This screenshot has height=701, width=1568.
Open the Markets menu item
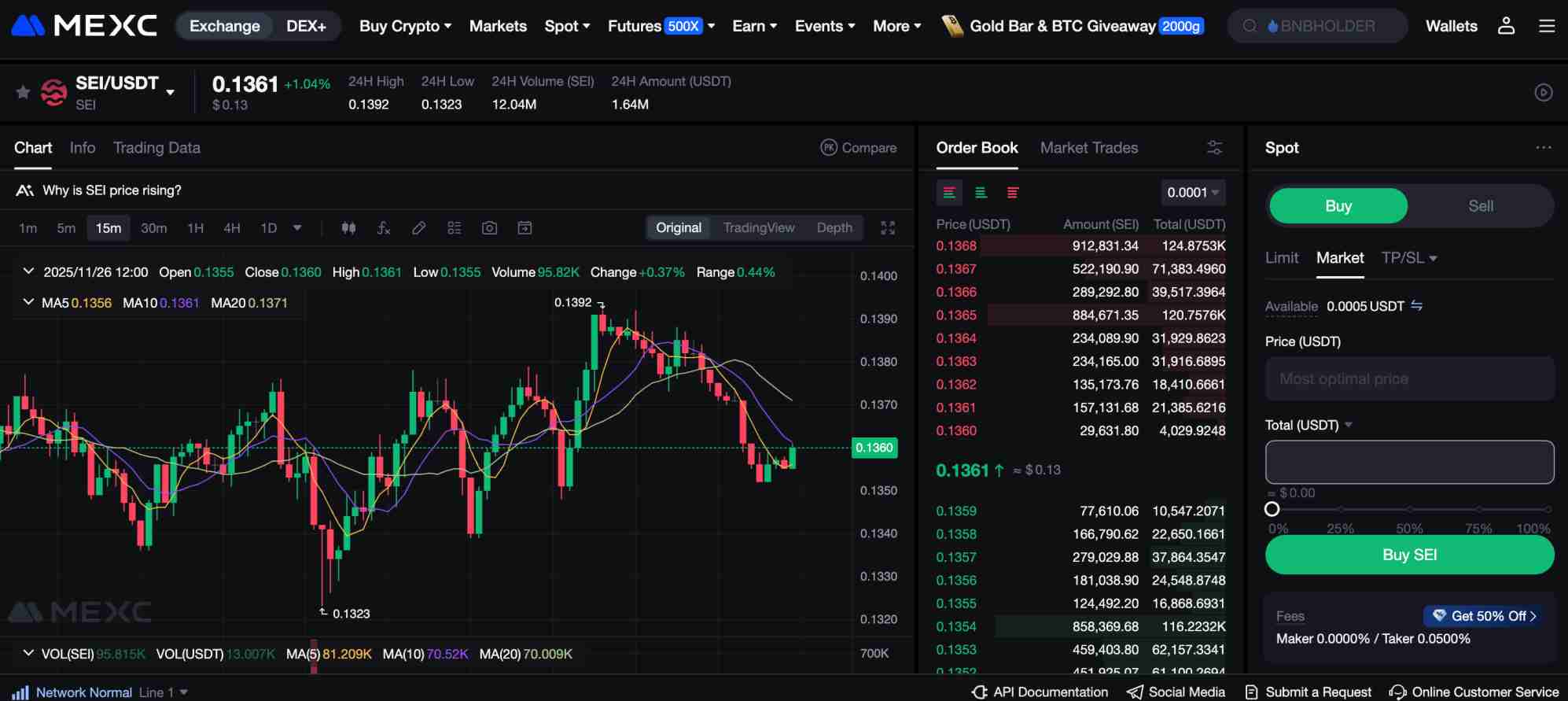(x=498, y=26)
